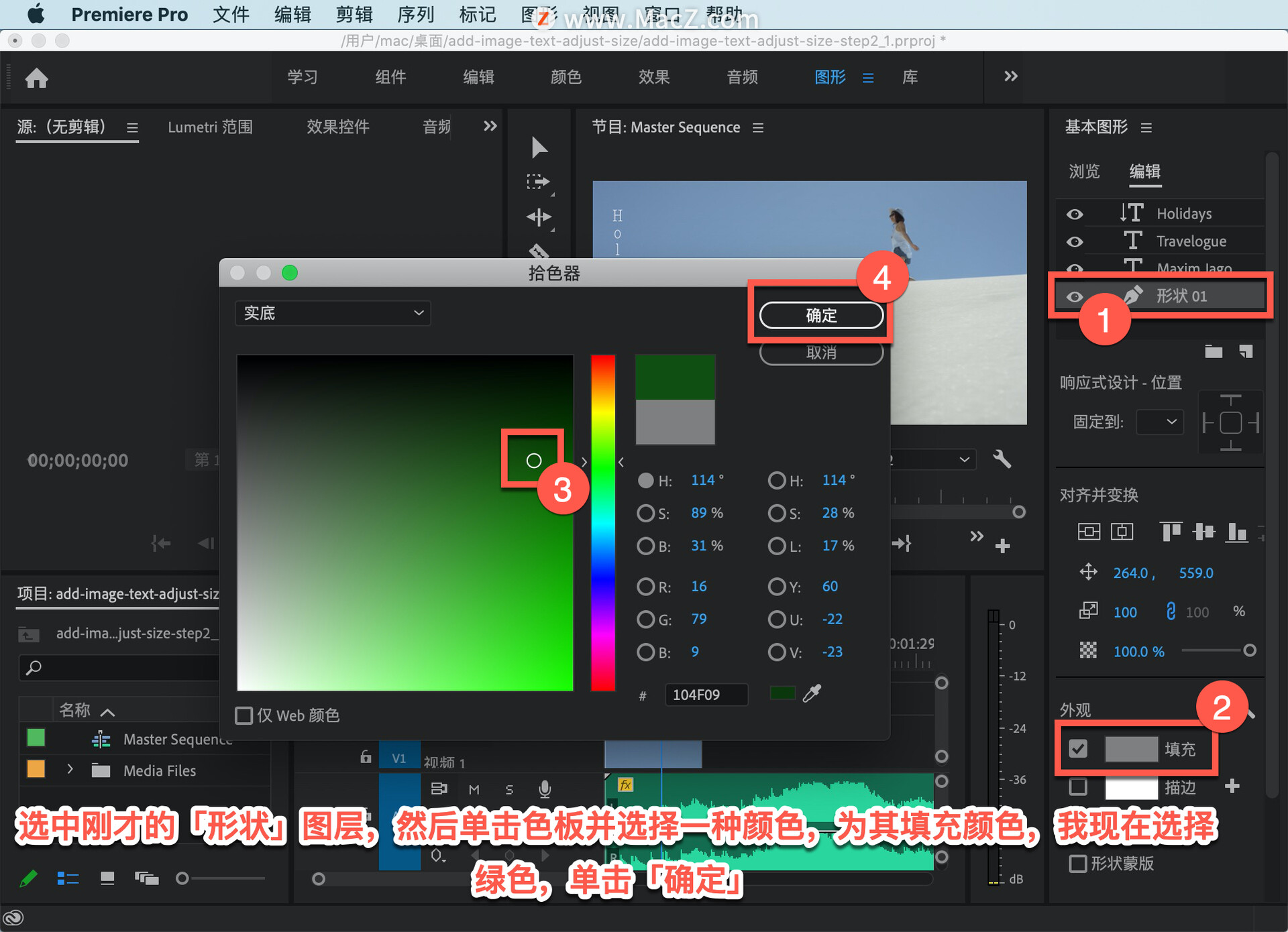The height and width of the screenshot is (932, 1288).
Task: Align the shape center vertically
Action: coord(1089,532)
